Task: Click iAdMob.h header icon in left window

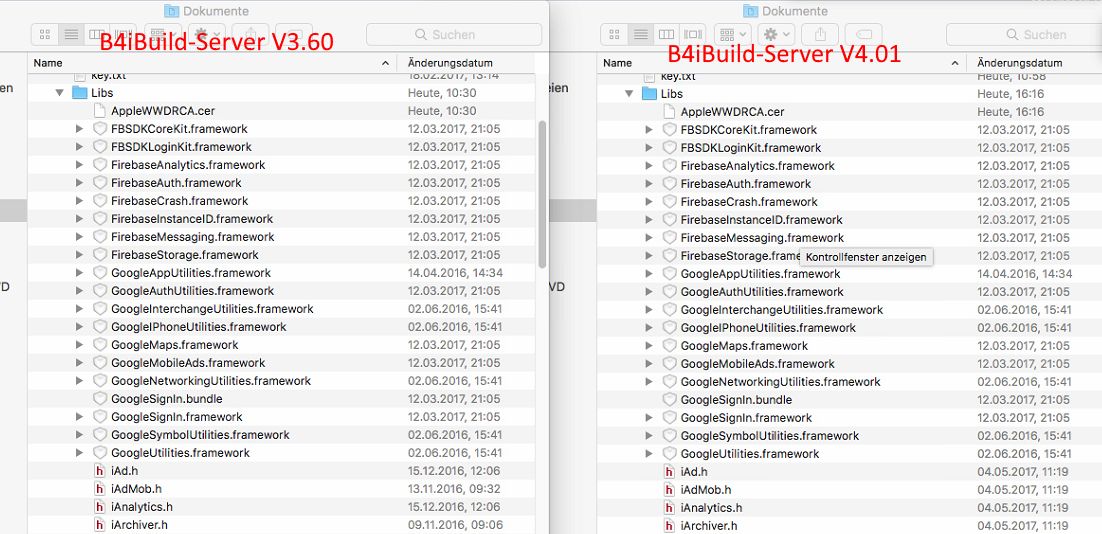Action: [x=99, y=488]
